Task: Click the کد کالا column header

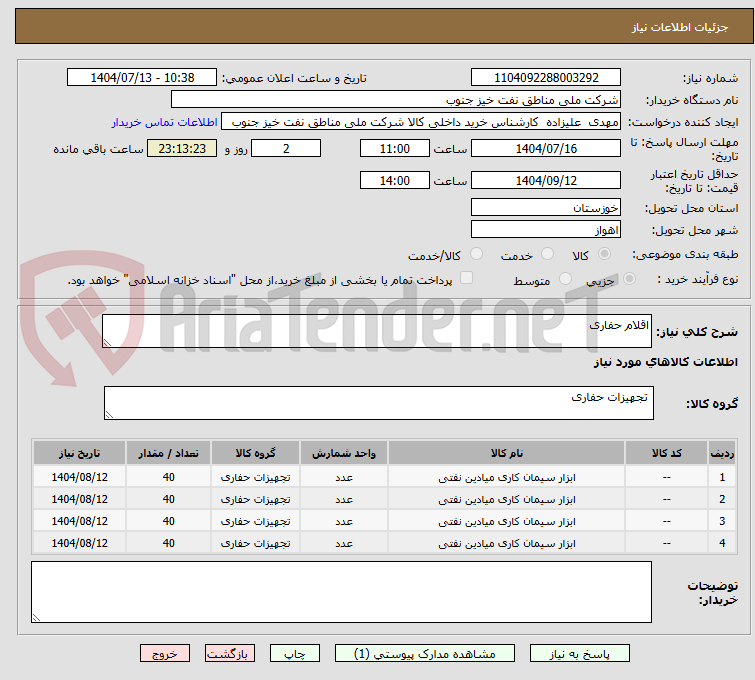Action: [666, 453]
